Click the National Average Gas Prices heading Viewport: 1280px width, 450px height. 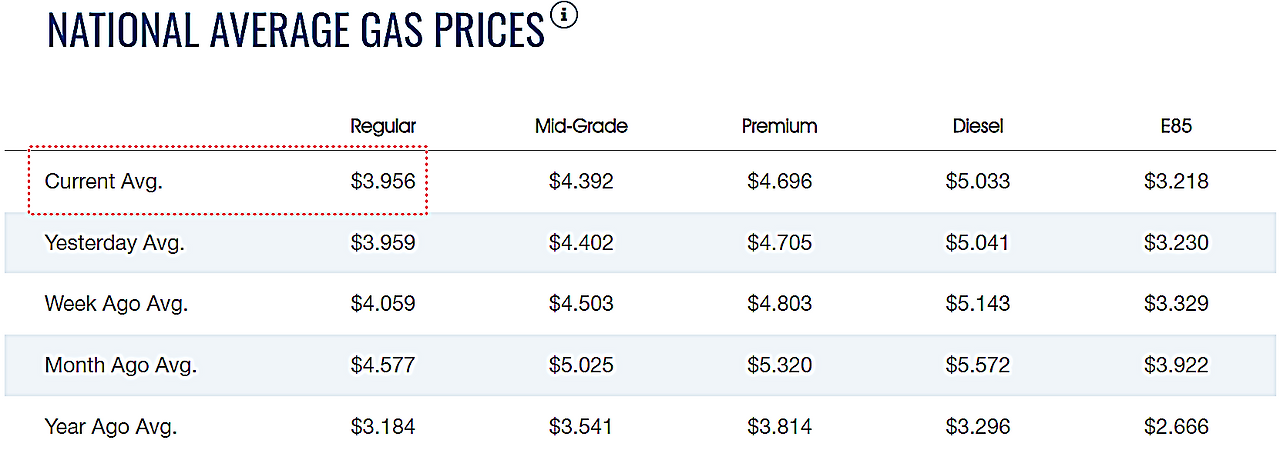coord(296,32)
